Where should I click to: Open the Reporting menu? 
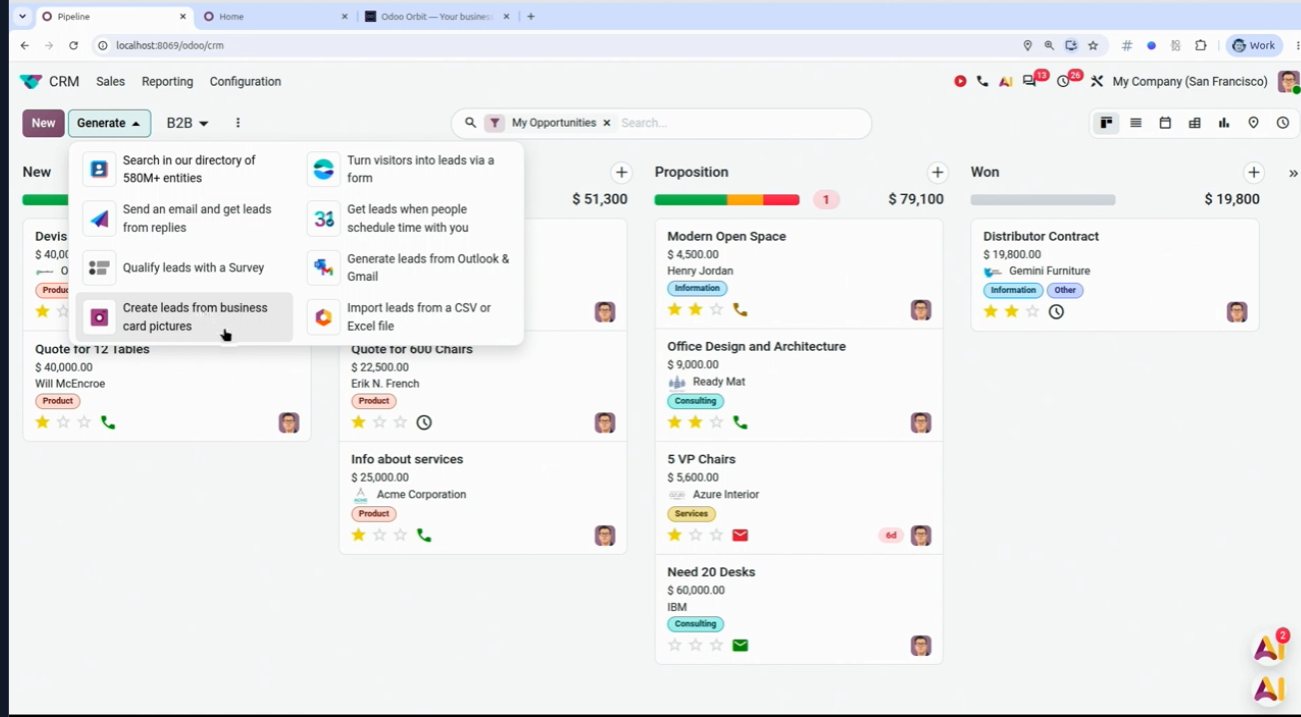pos(167,82)
